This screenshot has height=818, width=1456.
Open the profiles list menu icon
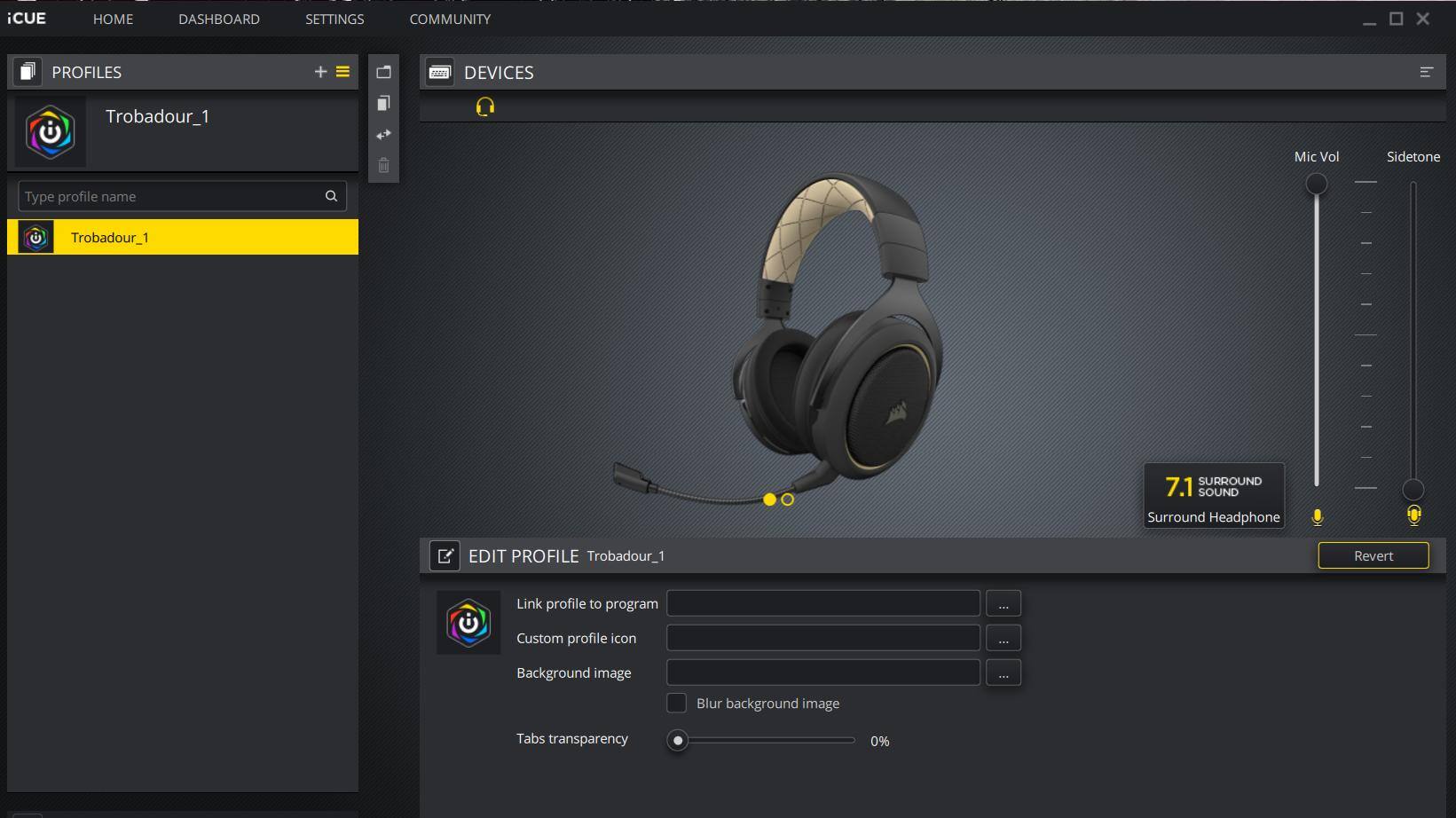(342, 72)
